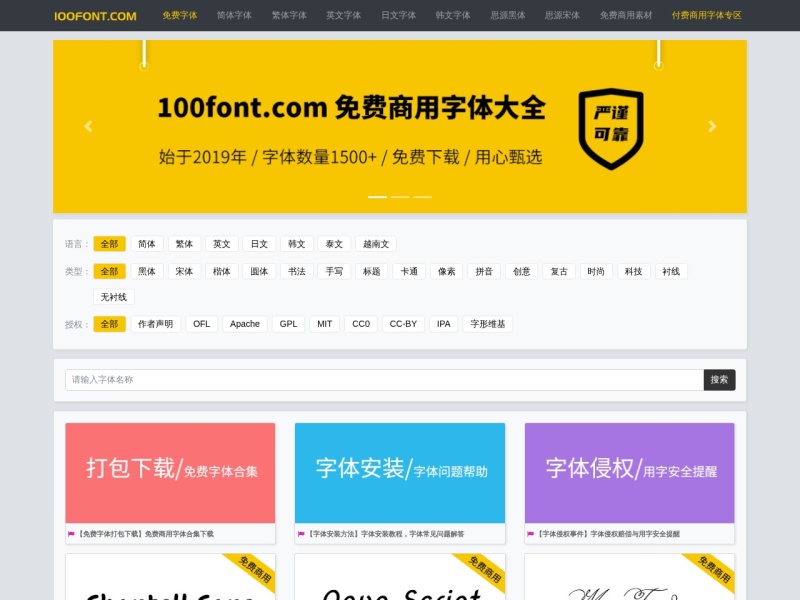Viewport: 800px width, 600px height.
Task: Filter license by 作者声明
Action: pyautogui.click(x=156, y=324)
